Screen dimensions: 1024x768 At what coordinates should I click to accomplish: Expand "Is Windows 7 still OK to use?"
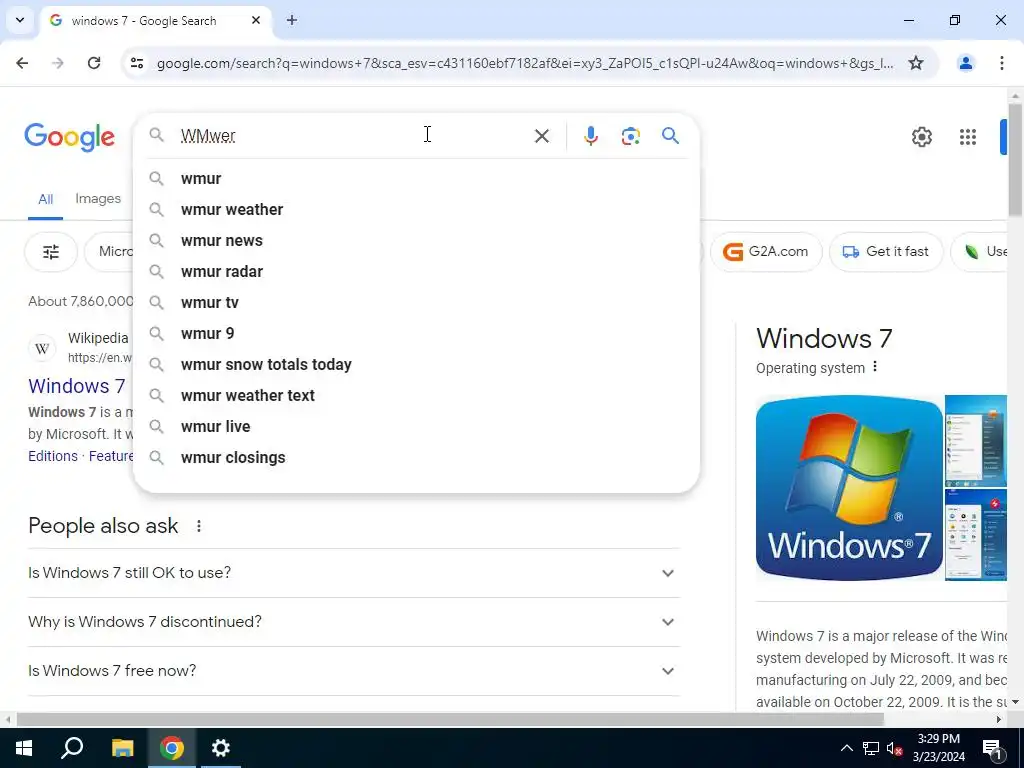(354, 573)
